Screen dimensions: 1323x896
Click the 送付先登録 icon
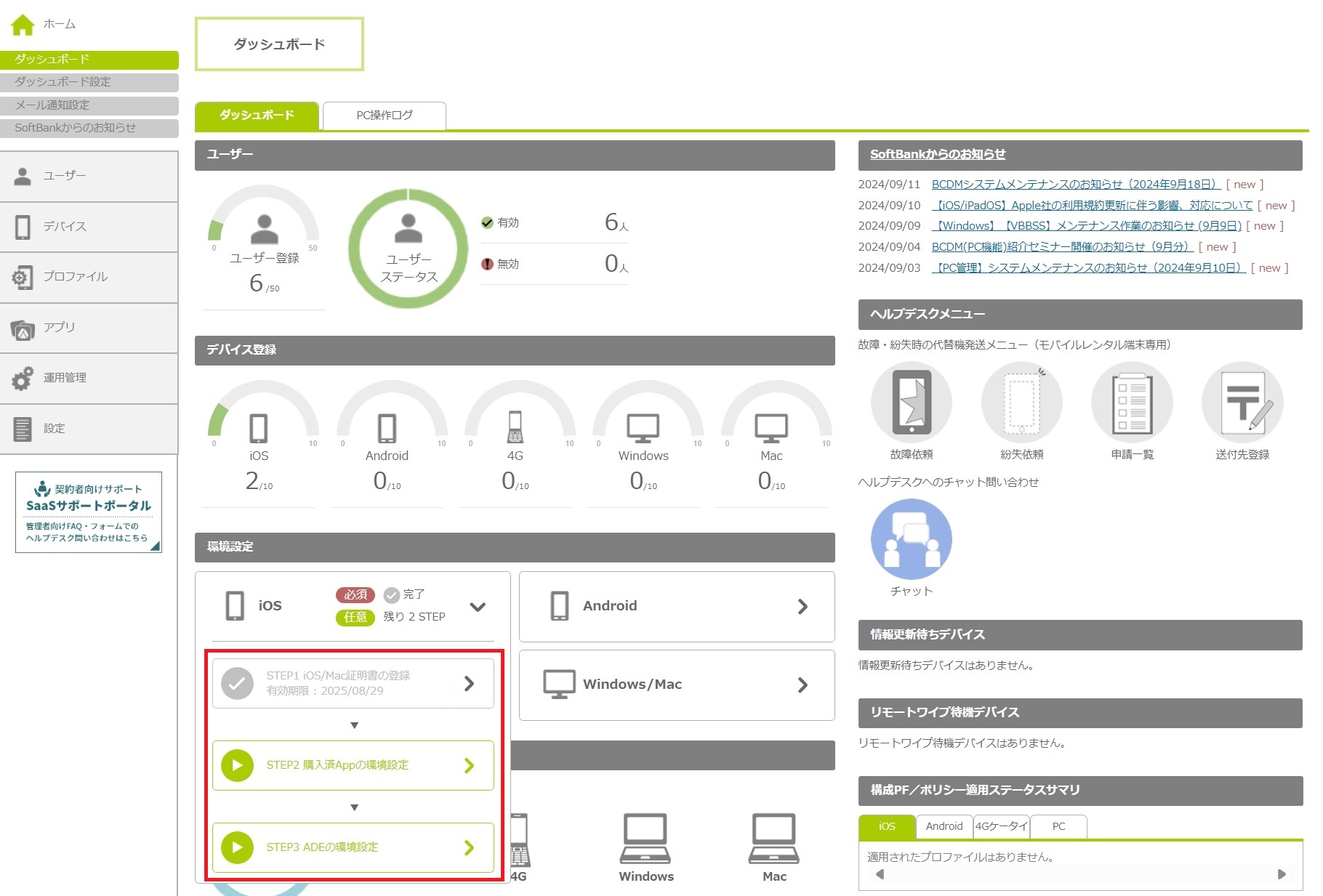click(1242, 402)
